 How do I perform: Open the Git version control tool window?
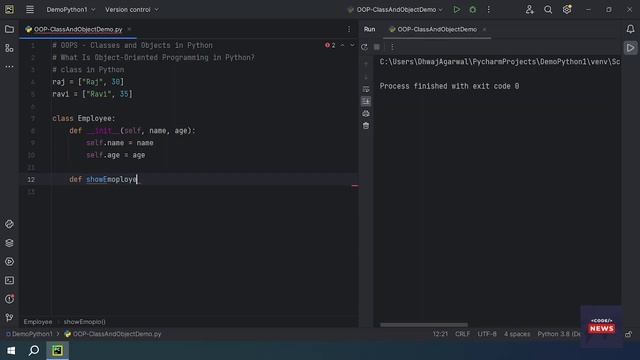9,318
